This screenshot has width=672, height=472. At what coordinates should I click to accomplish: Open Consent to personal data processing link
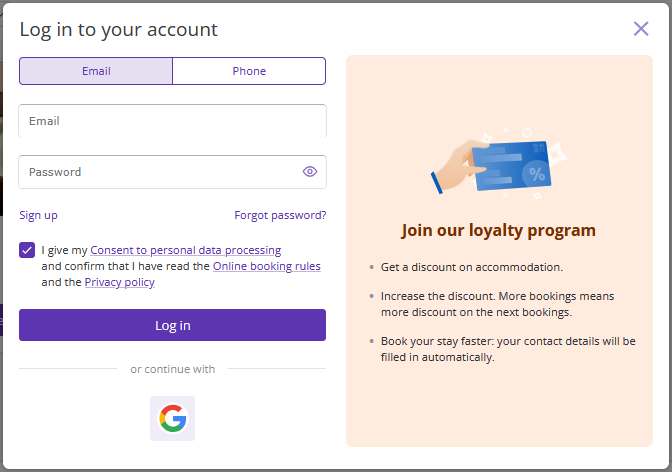[186, 250]
